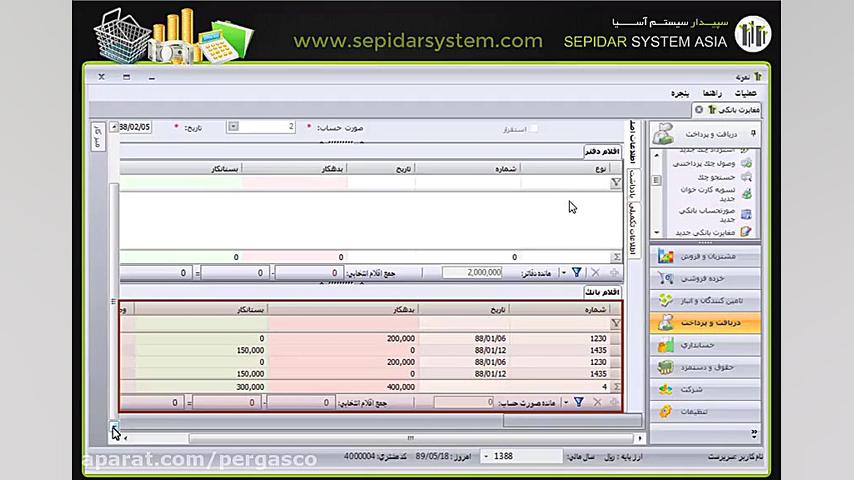Sort ledger grid by نوع column header
The height and width of the screenshot is (480, 854).
point(565,169)
